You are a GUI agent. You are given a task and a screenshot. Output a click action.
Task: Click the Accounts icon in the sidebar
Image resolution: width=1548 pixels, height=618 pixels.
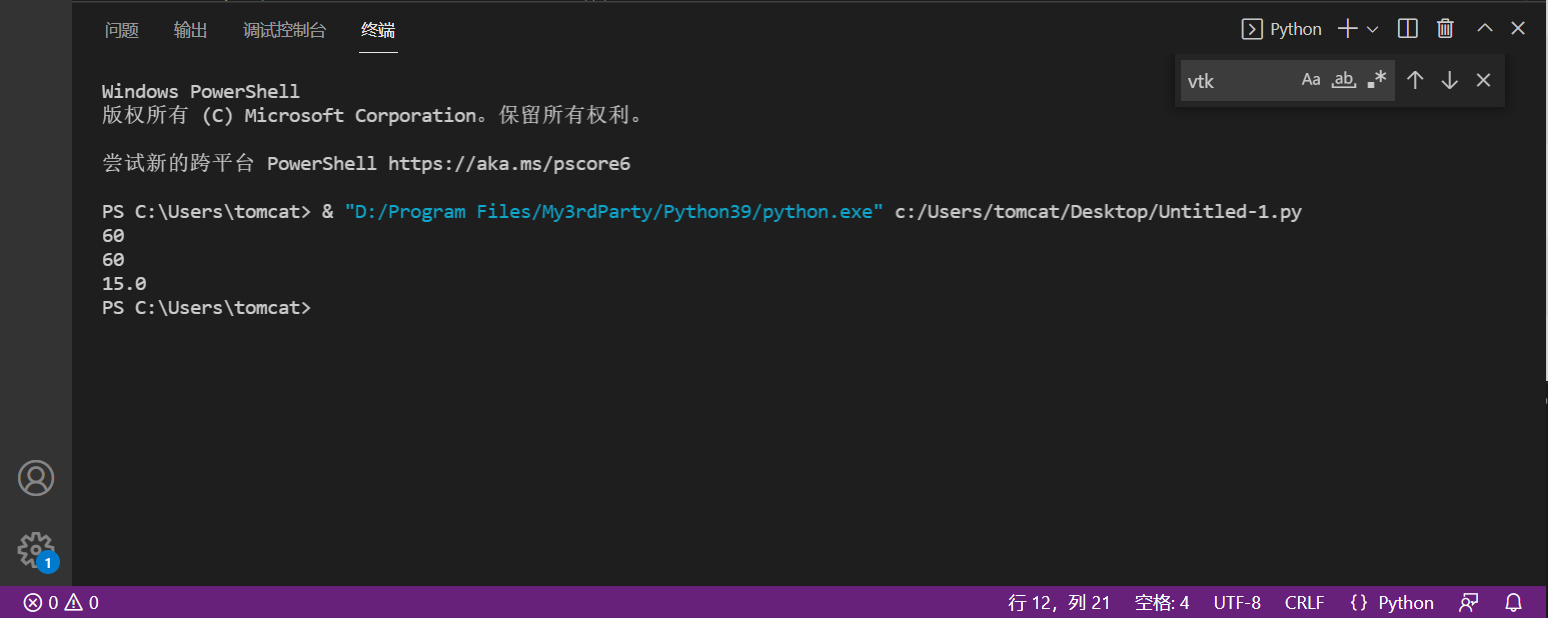tap(36, 478)
